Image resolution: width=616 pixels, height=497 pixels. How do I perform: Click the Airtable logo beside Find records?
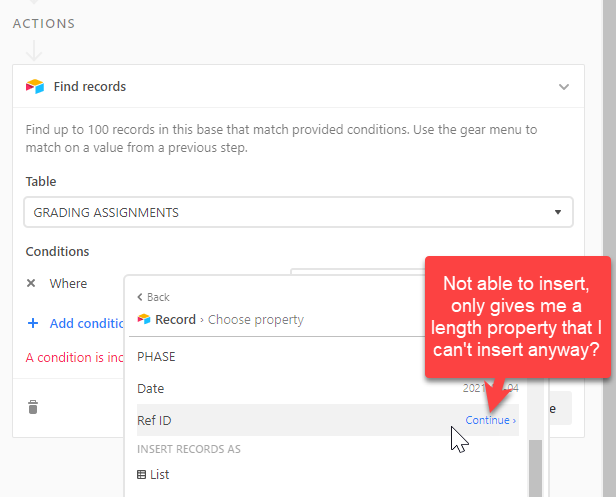click(x=35, y=86)
